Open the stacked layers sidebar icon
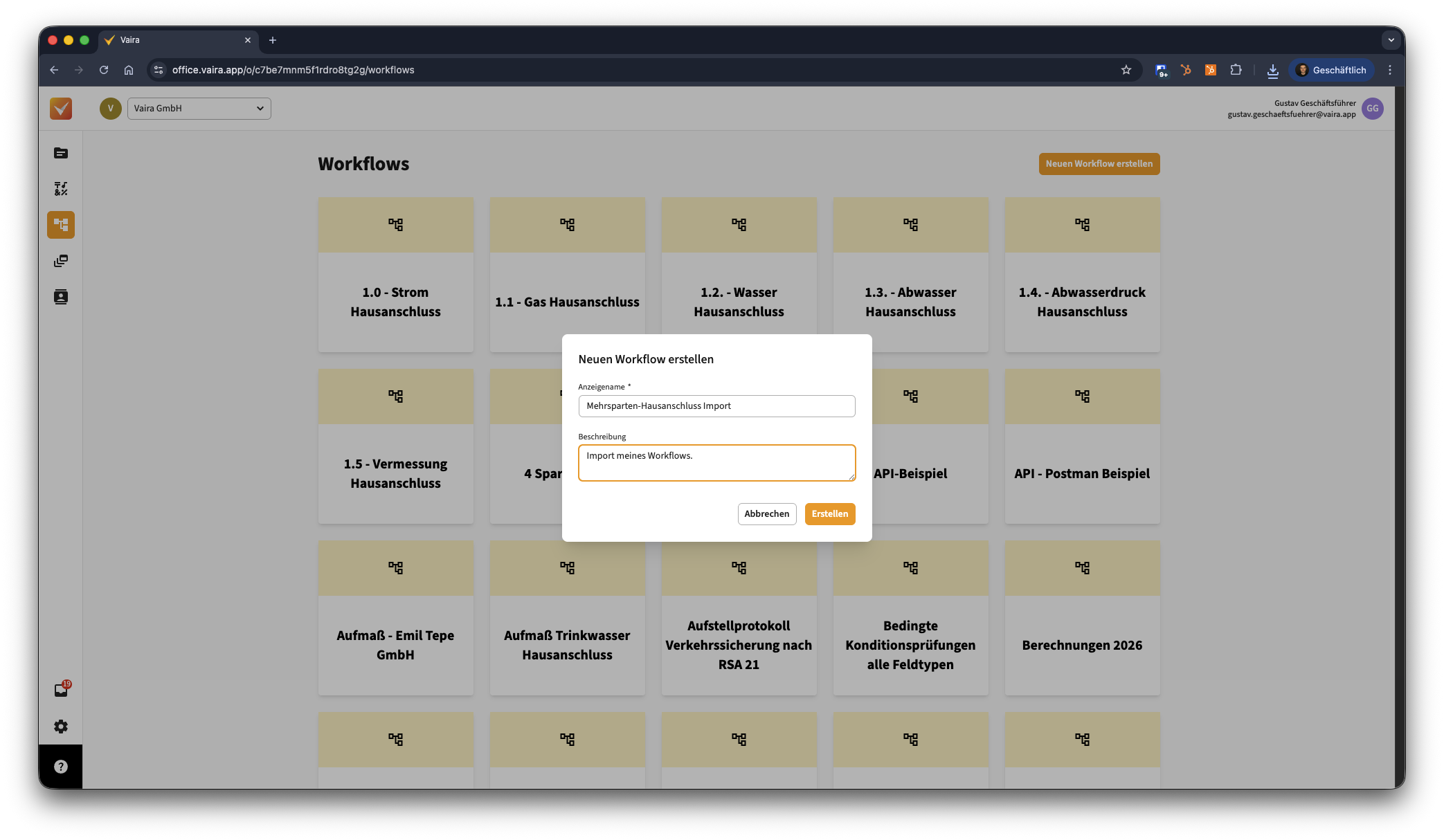Image resolution: width=1444 pixels, height=840 pixels. (x=61, y=261)
